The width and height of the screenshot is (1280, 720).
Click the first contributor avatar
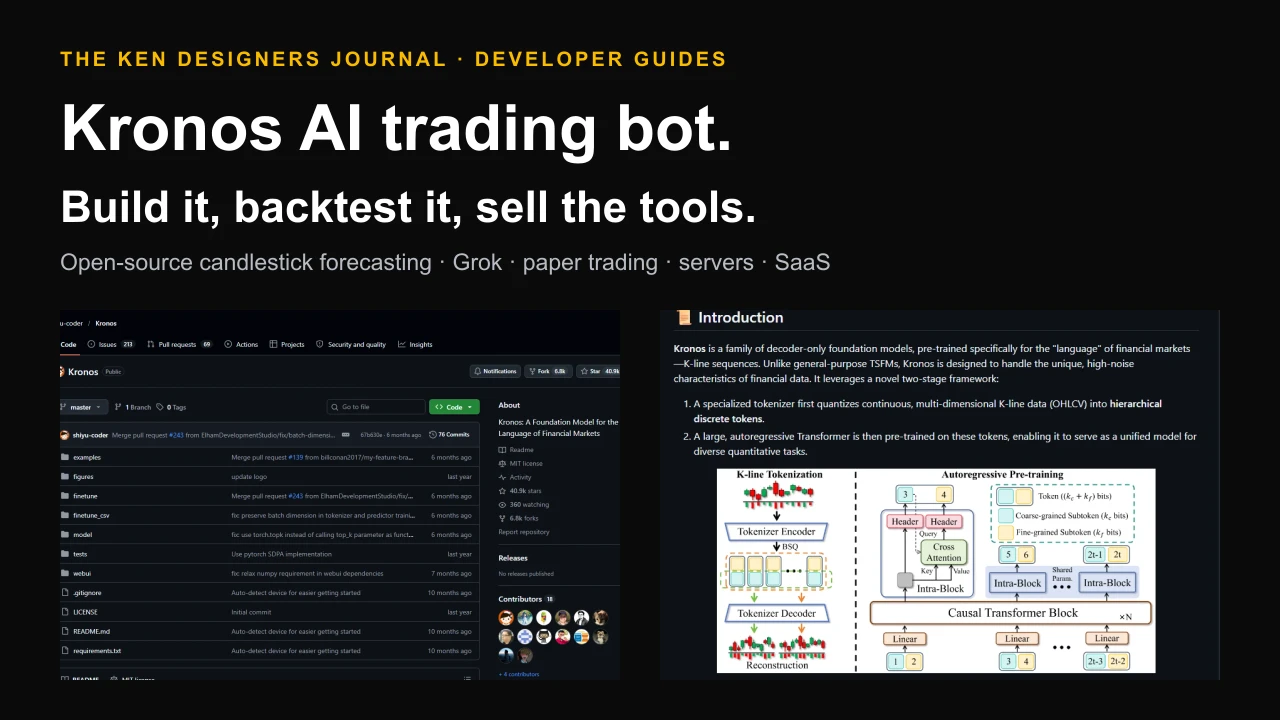pos(507,618)
